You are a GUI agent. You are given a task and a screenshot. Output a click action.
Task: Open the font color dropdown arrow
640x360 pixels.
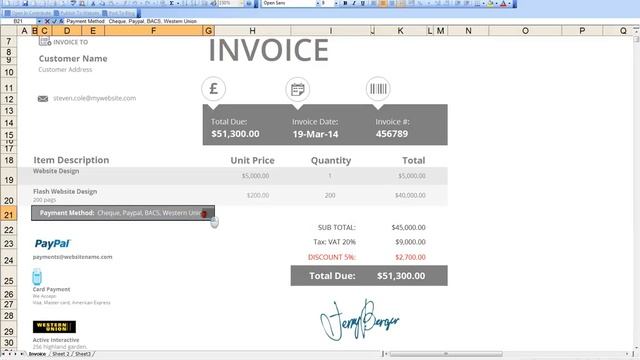pyautogui.click(x=509, y=4)
